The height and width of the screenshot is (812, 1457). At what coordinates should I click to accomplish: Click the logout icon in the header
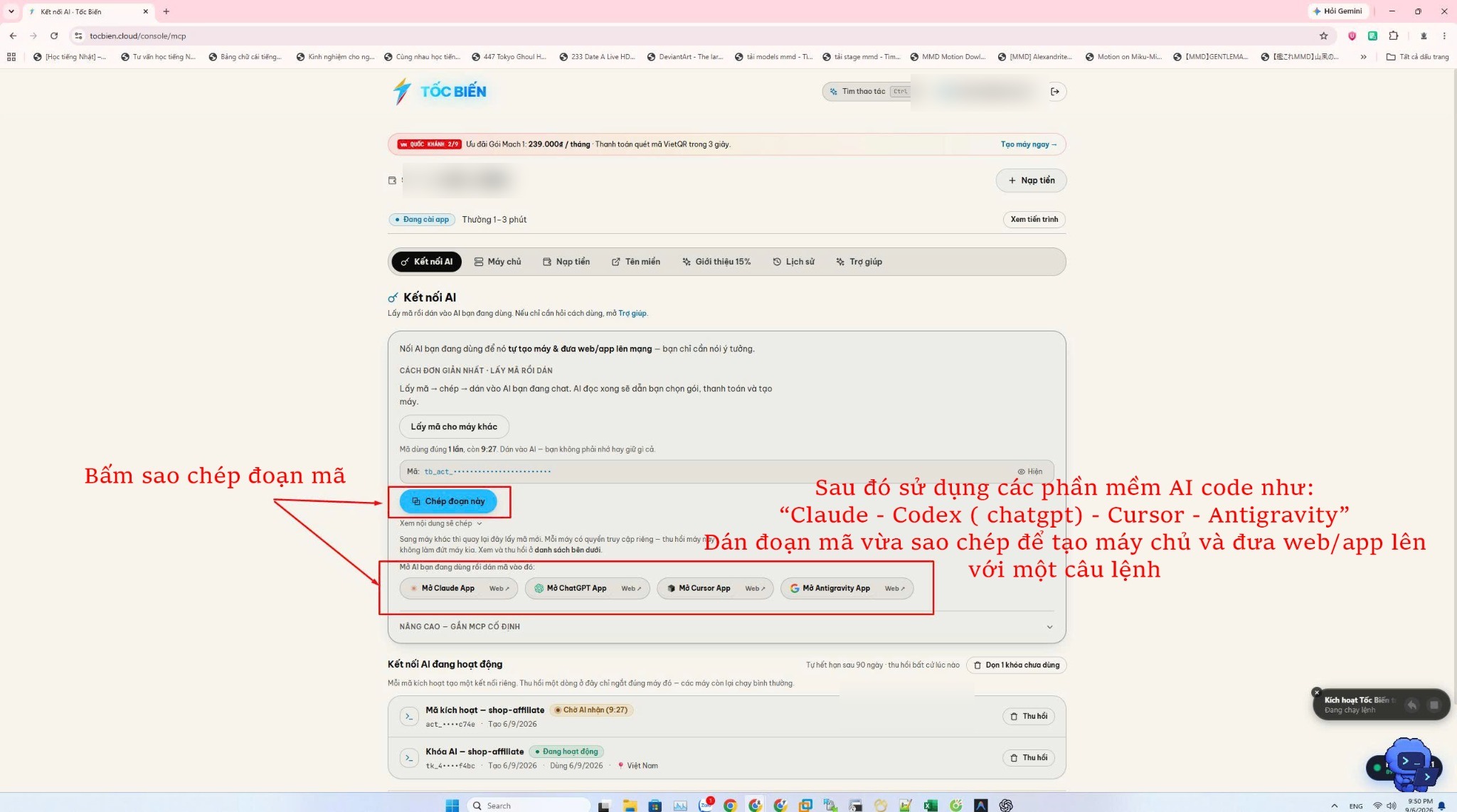[1055, 91]
